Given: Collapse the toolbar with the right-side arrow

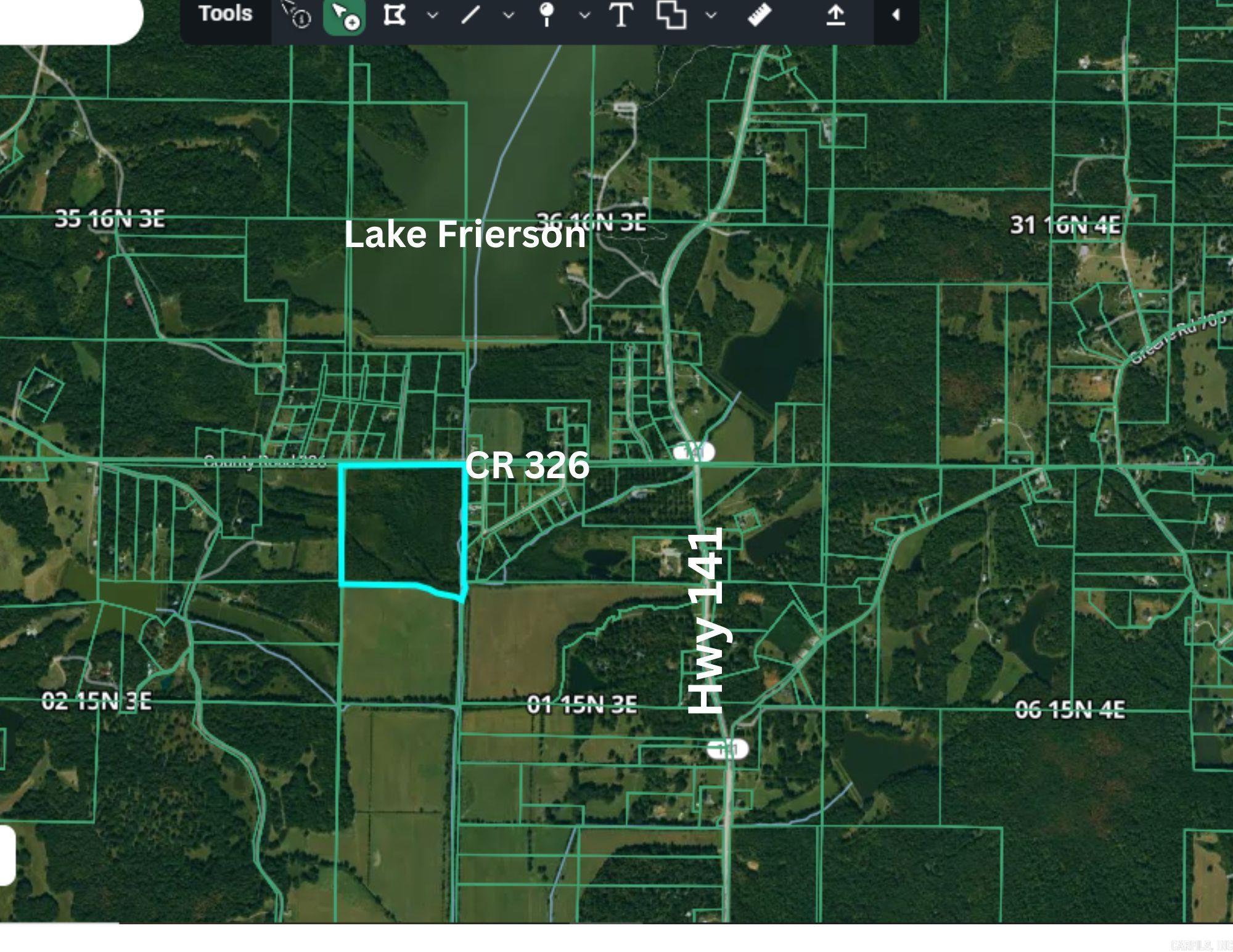Looking at the screenshot, I should (x=897, y=15).
